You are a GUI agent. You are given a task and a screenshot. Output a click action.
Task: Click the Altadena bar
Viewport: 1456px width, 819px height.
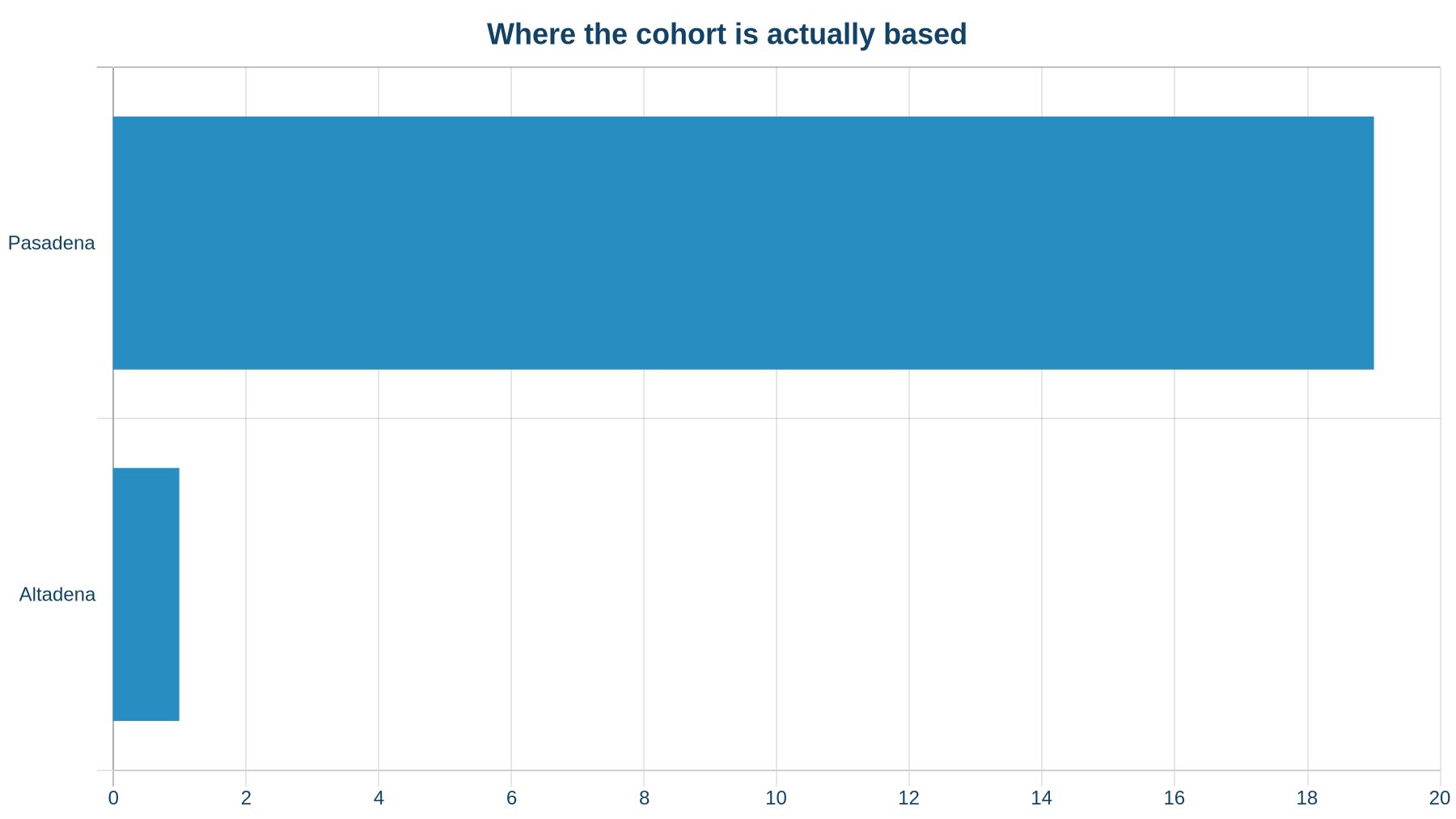146,594
